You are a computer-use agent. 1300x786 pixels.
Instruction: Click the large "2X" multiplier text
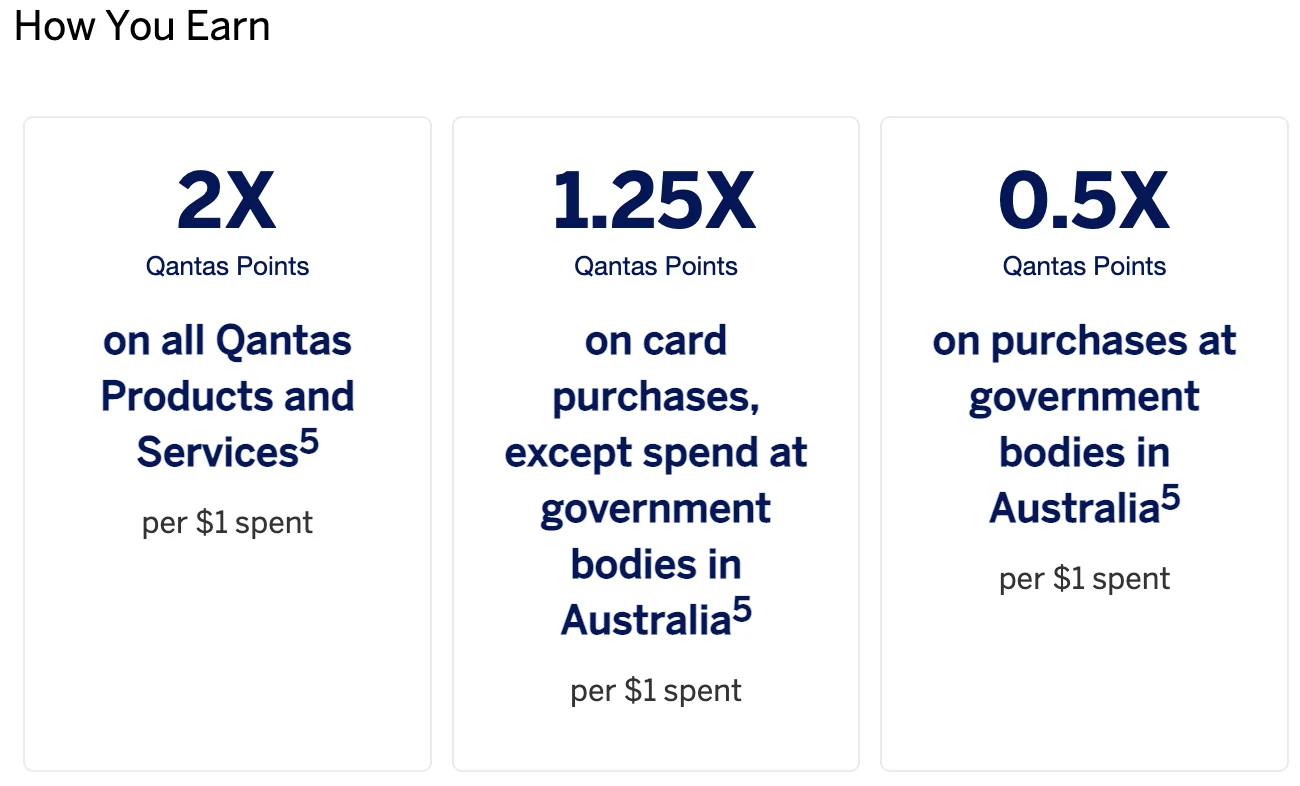pyautogui.click(x=227, y=202)
